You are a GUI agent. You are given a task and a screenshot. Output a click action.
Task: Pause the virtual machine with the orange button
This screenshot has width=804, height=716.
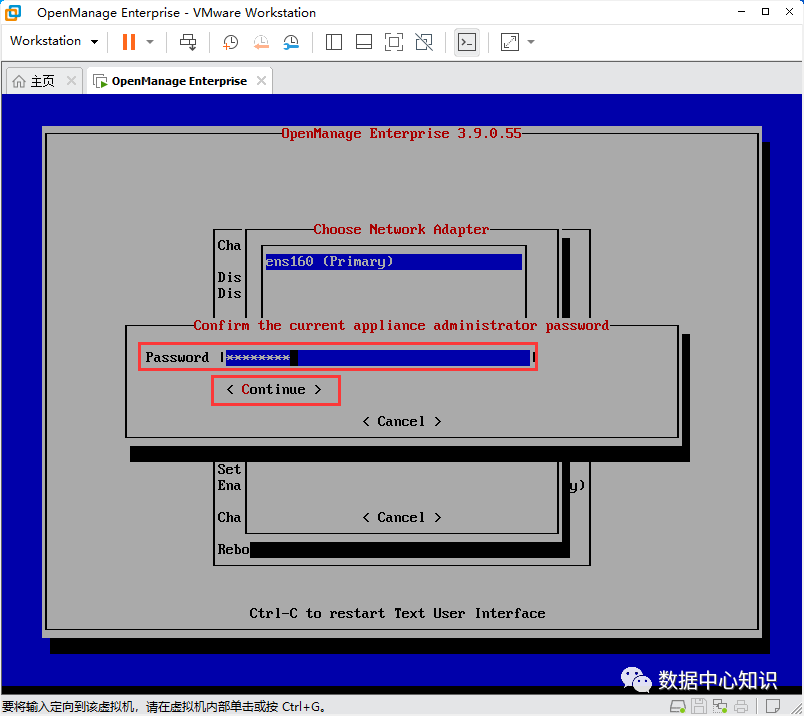(129, 42)
